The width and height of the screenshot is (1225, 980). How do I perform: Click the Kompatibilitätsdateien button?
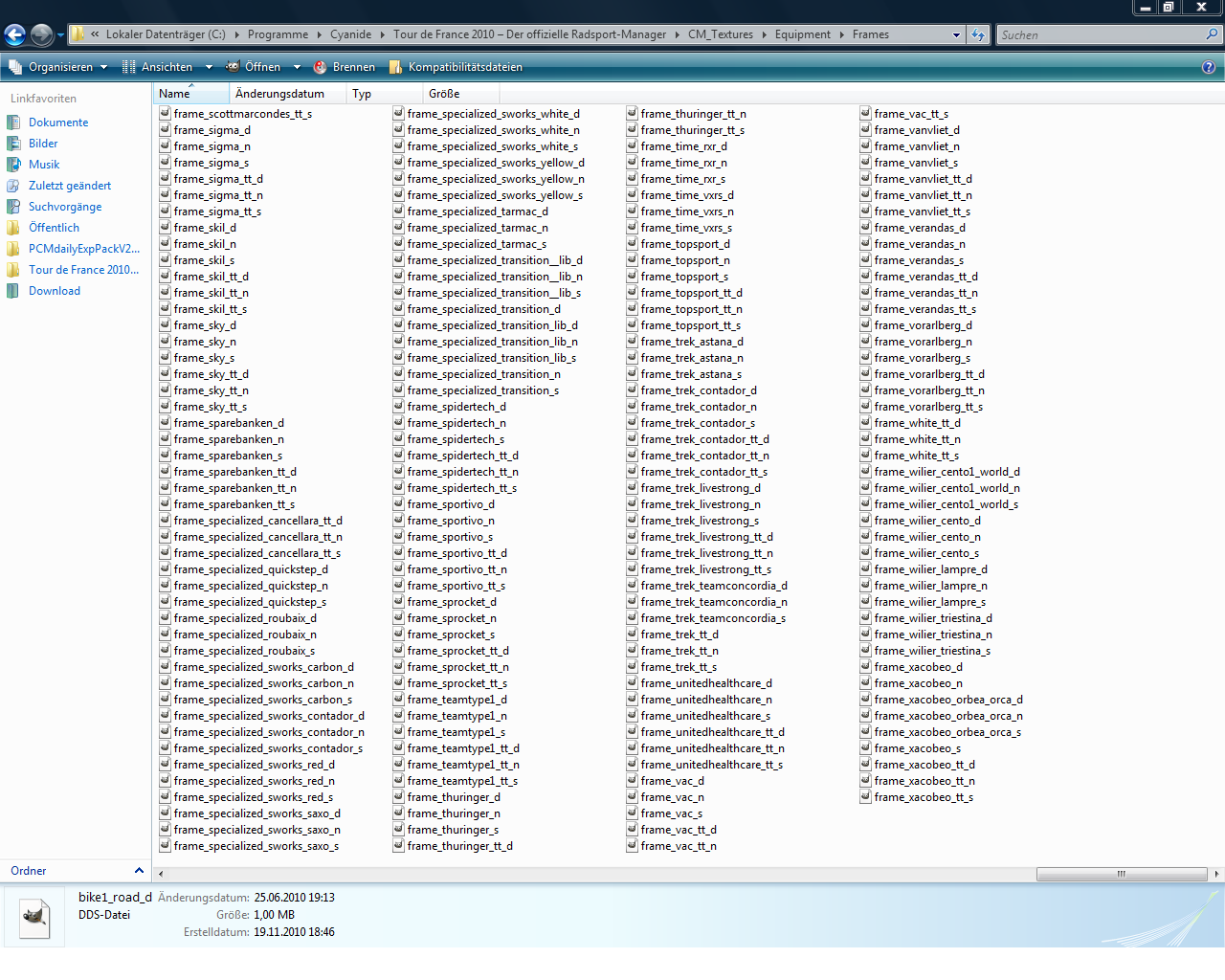pyautogui.click(x=456, y=67)
